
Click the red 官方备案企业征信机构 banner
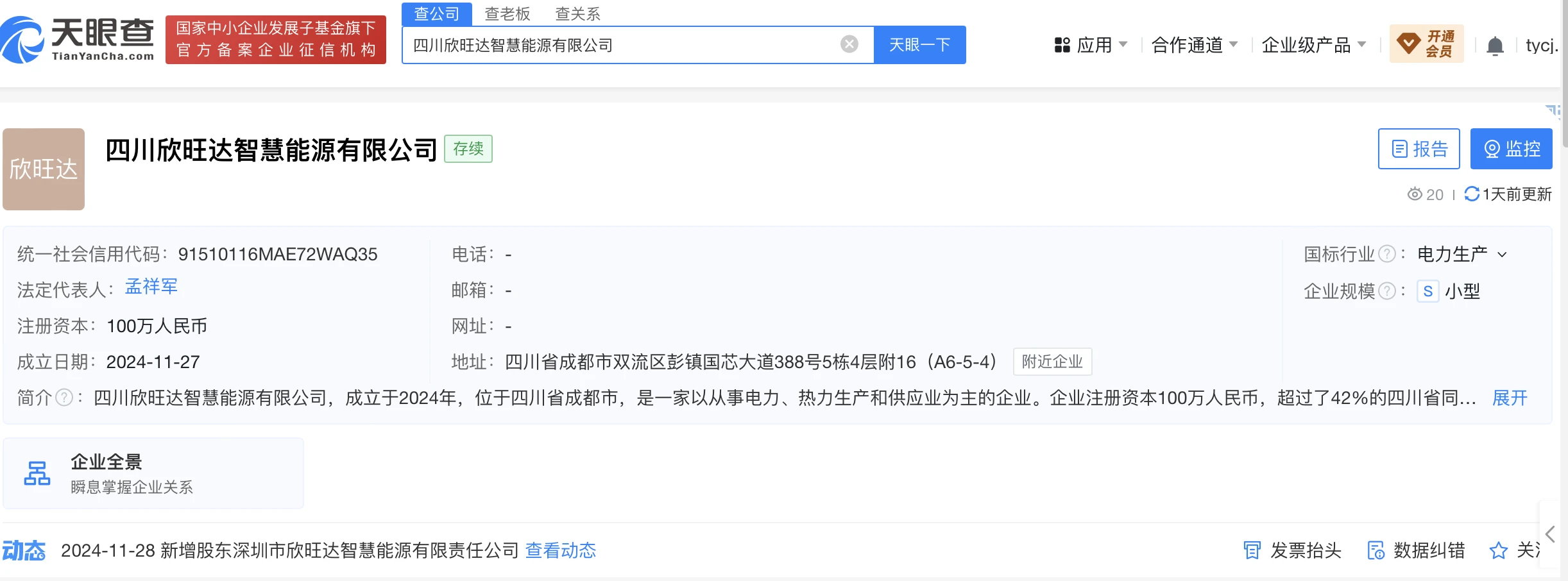click(276, 40)
